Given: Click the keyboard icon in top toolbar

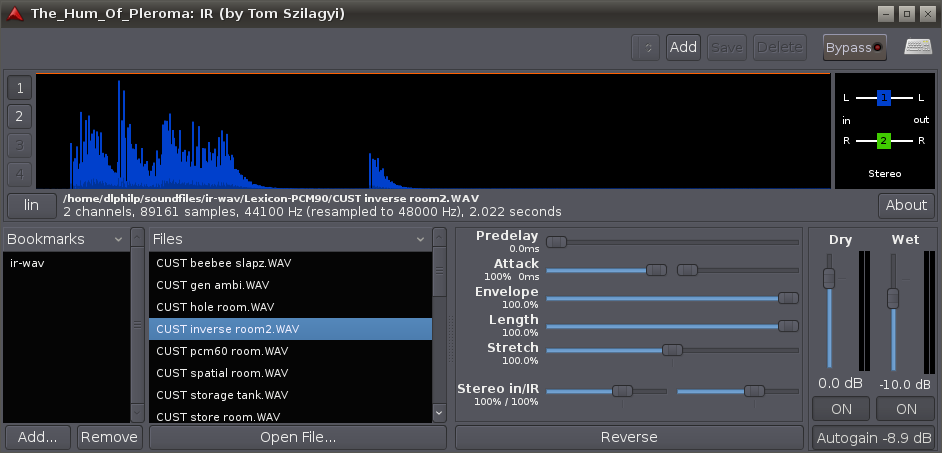Looking at the screenshot, I should 918,47.
